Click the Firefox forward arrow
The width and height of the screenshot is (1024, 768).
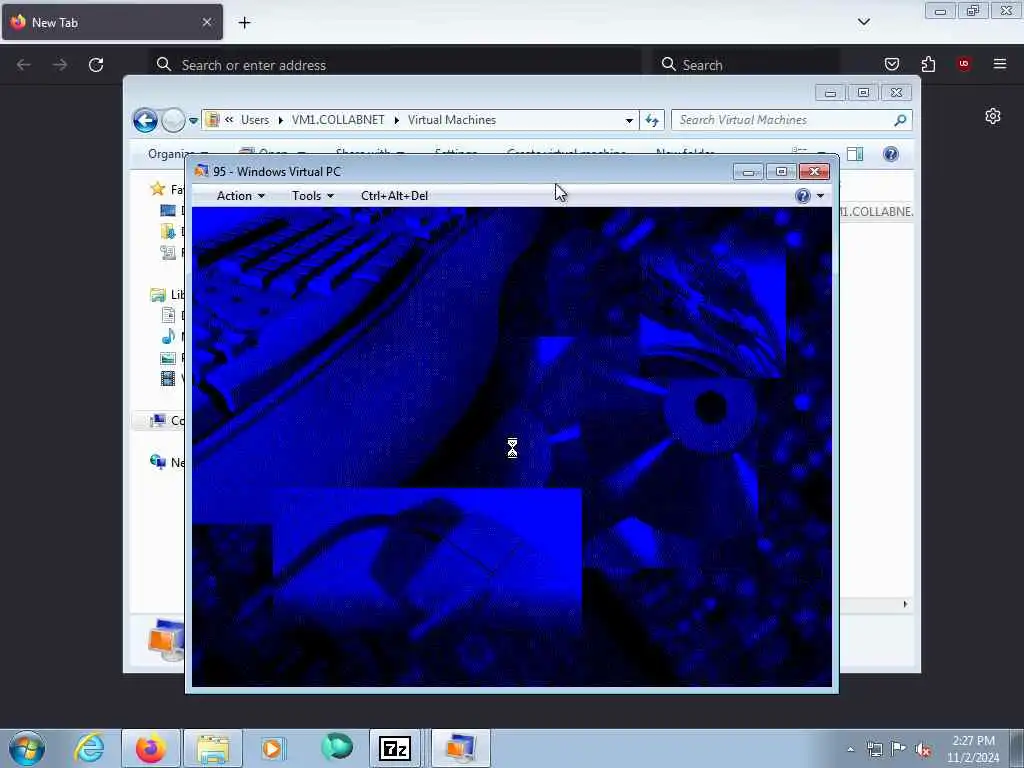tap(60, 65)
